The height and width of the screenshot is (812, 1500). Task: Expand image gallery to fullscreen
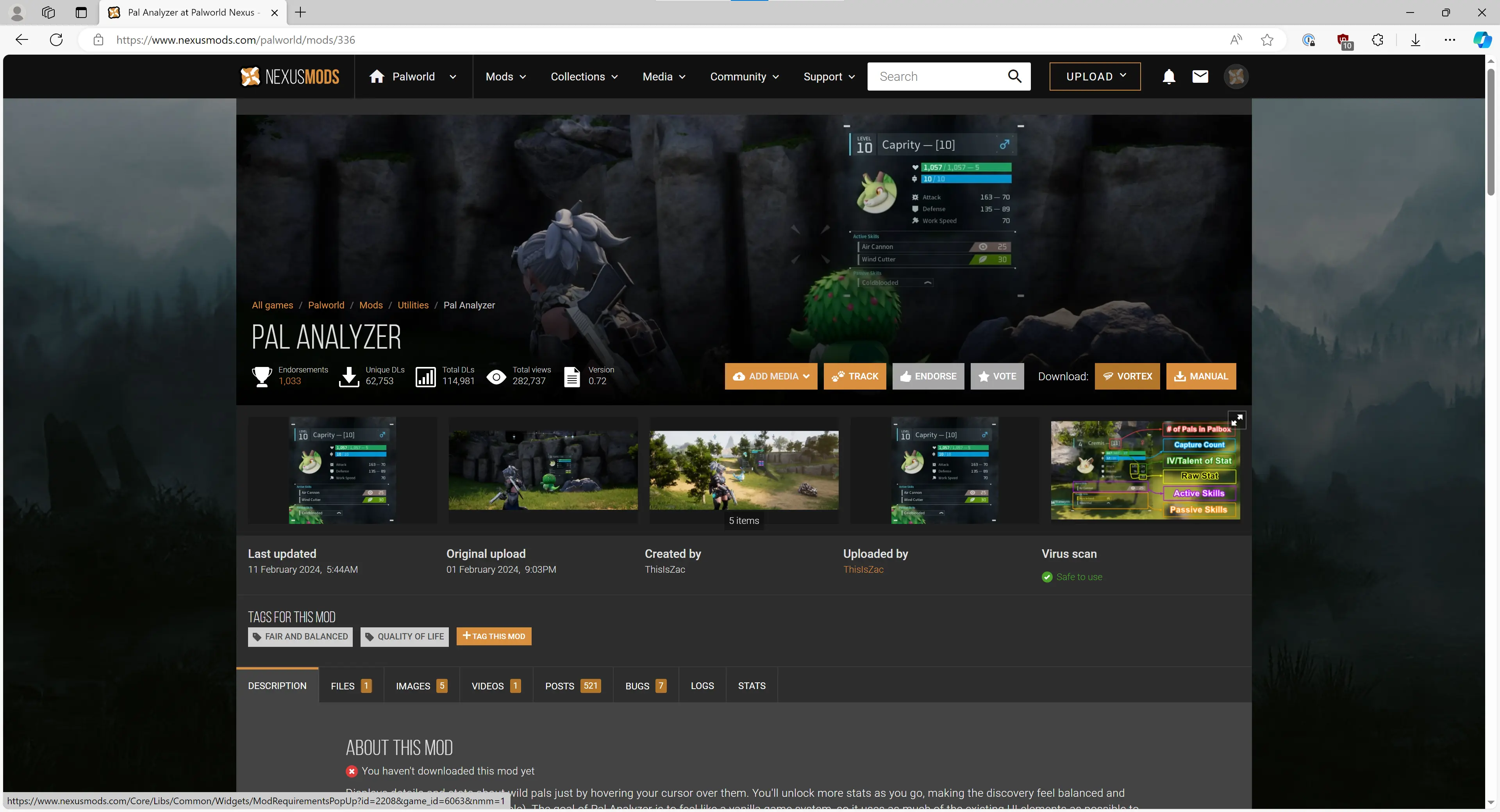point(1237,420)
